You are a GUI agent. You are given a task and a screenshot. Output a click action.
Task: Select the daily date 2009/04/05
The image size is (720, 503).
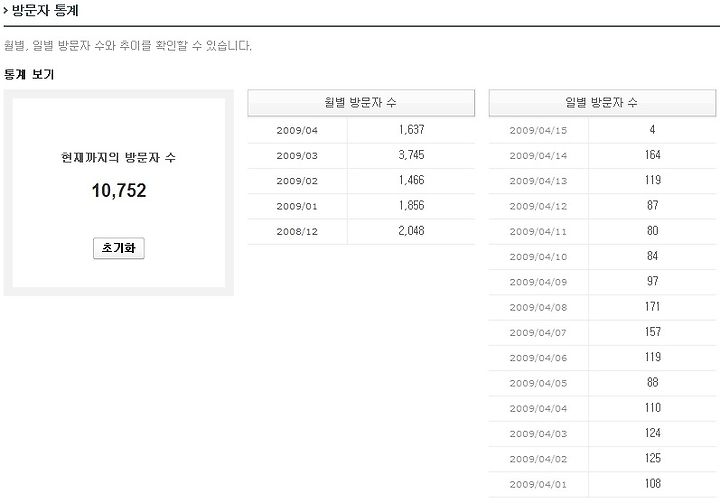click(538, 383)
